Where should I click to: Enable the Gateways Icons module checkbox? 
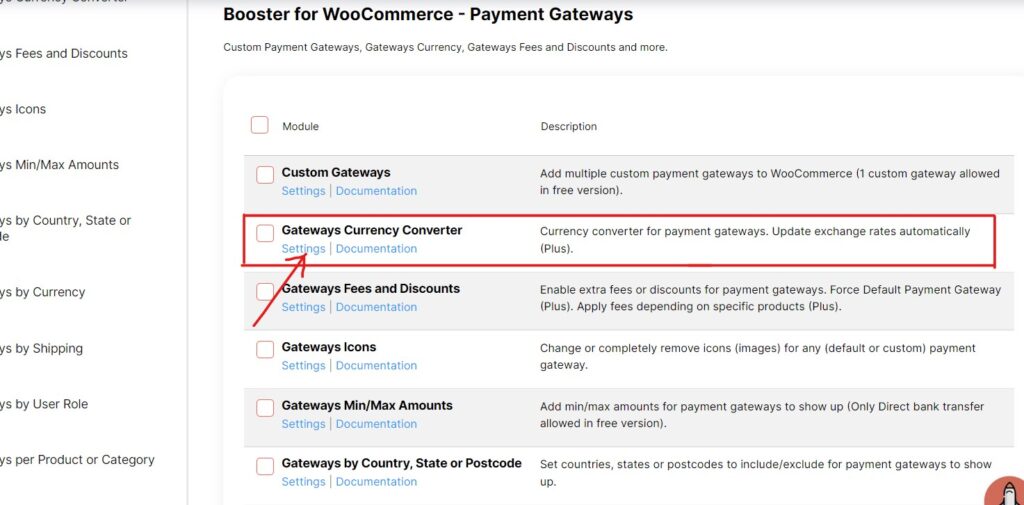(x=265, y=350)
